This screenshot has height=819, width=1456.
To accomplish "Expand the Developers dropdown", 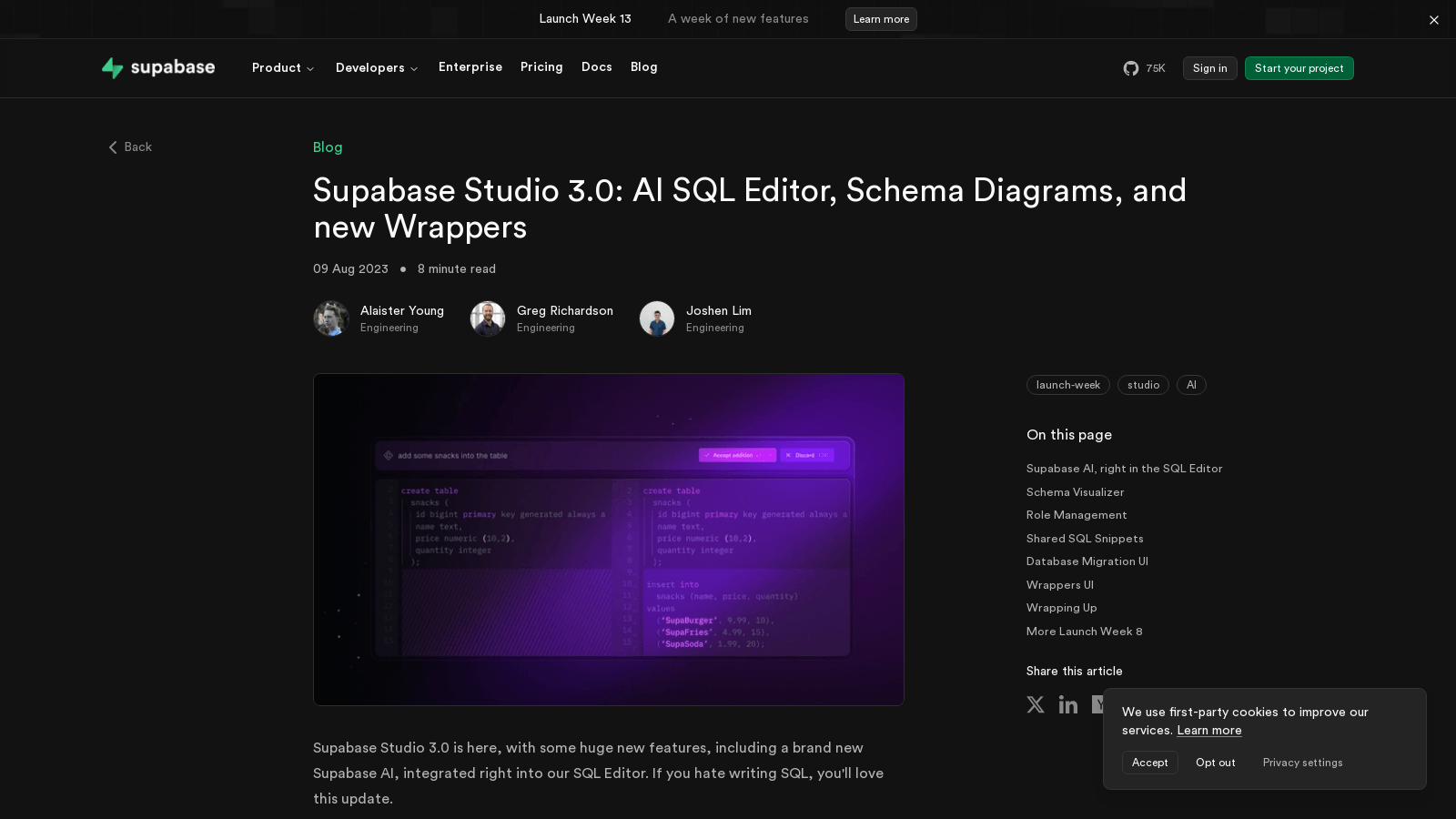I will tap(377, 67).
